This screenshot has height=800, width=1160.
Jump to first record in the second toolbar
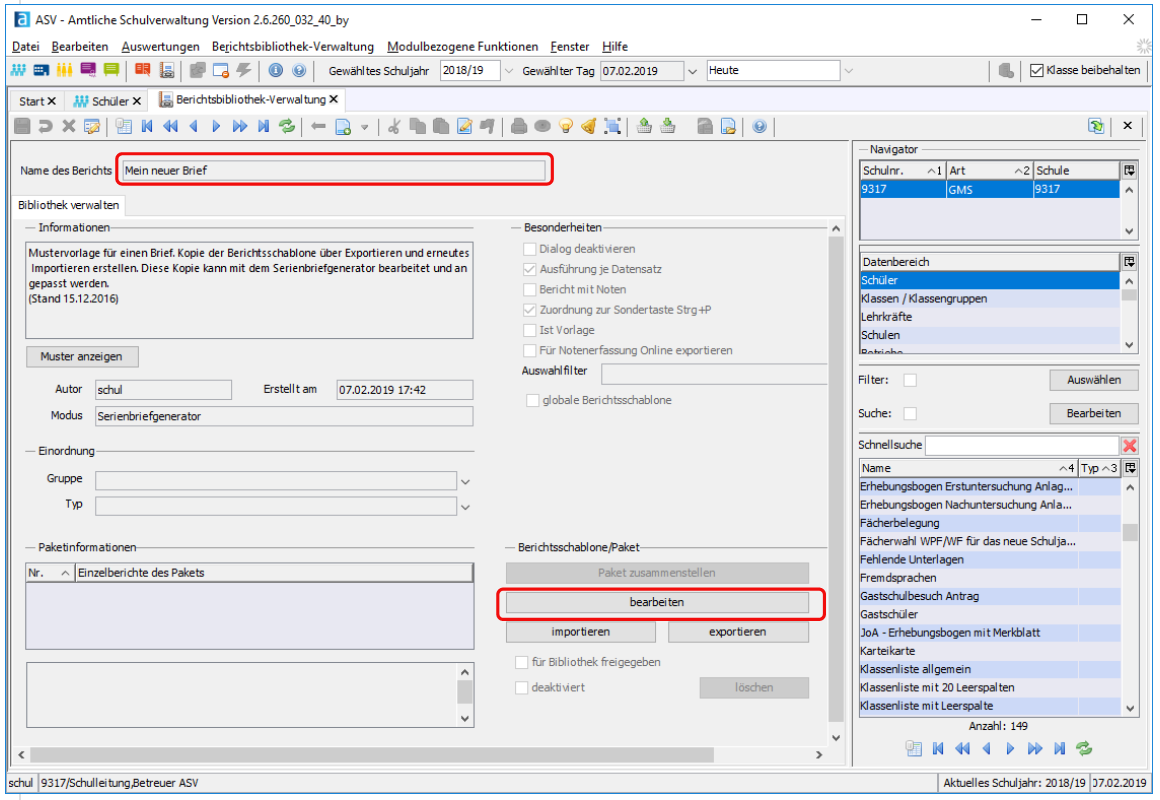coord(147,127)
